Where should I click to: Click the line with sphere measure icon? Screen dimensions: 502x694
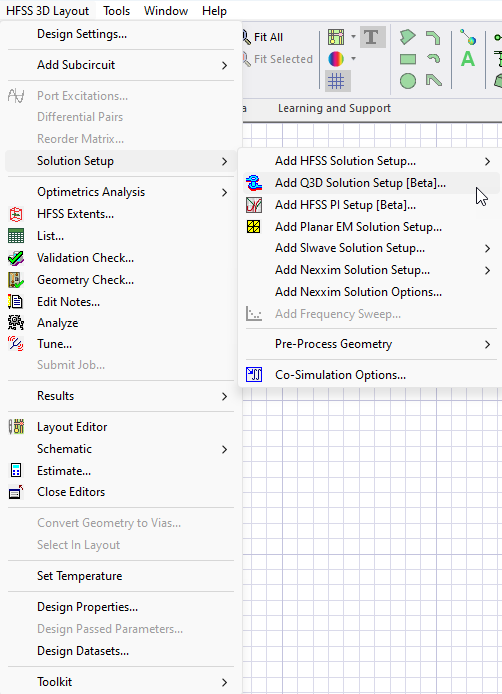(x=468, y=37)
